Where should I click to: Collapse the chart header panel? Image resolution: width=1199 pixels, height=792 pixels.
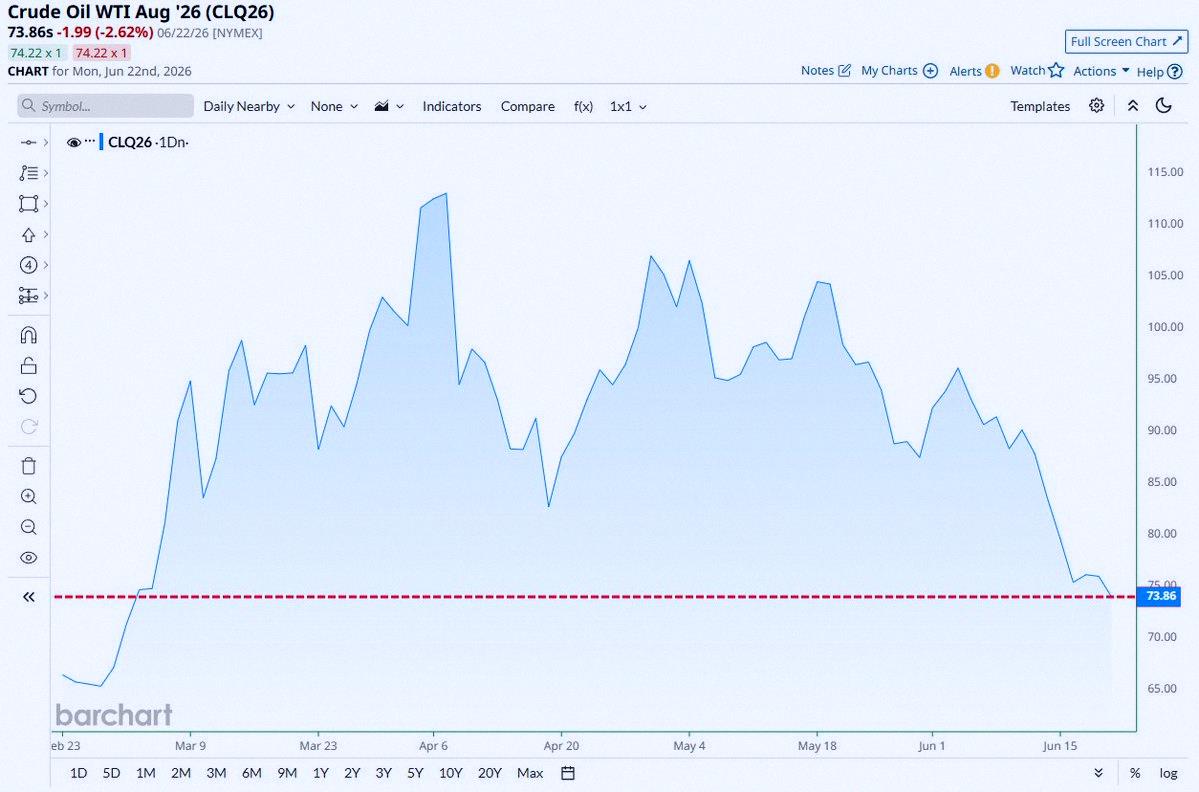pos(1133,105)
